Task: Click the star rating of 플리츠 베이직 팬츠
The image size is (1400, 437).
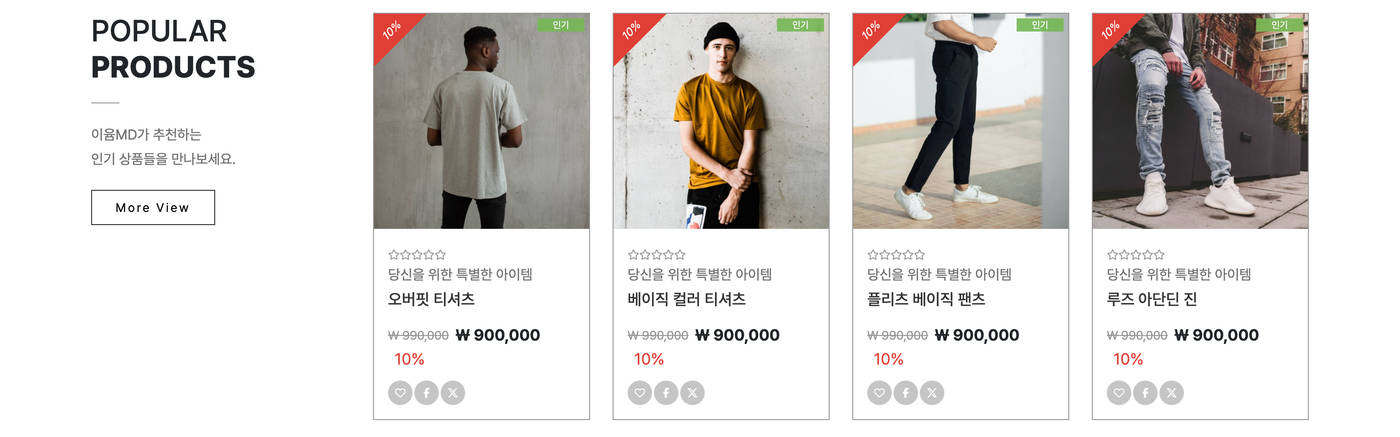Action: tap(897, 255)
